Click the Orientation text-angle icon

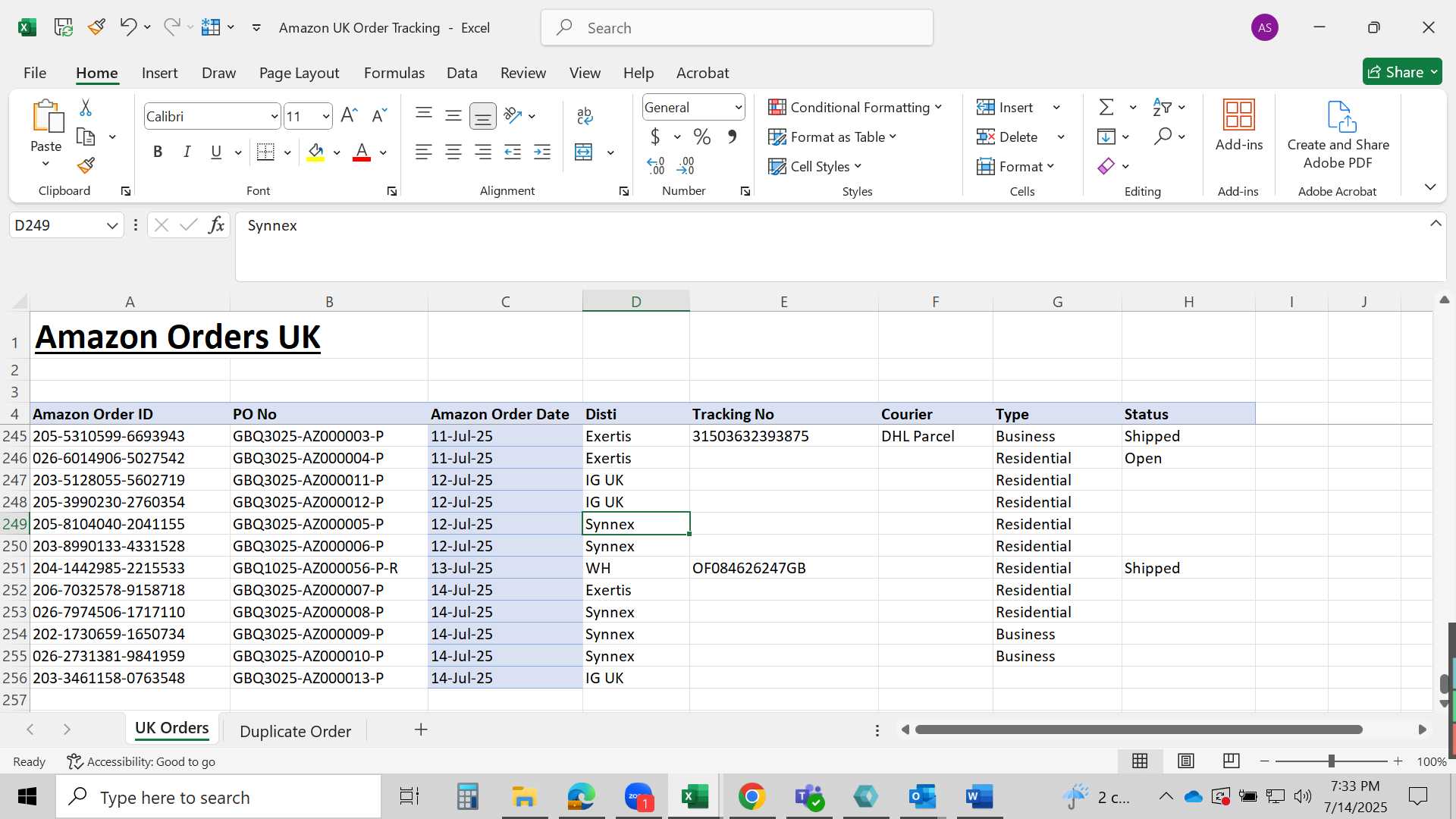[x=513, y=115]
